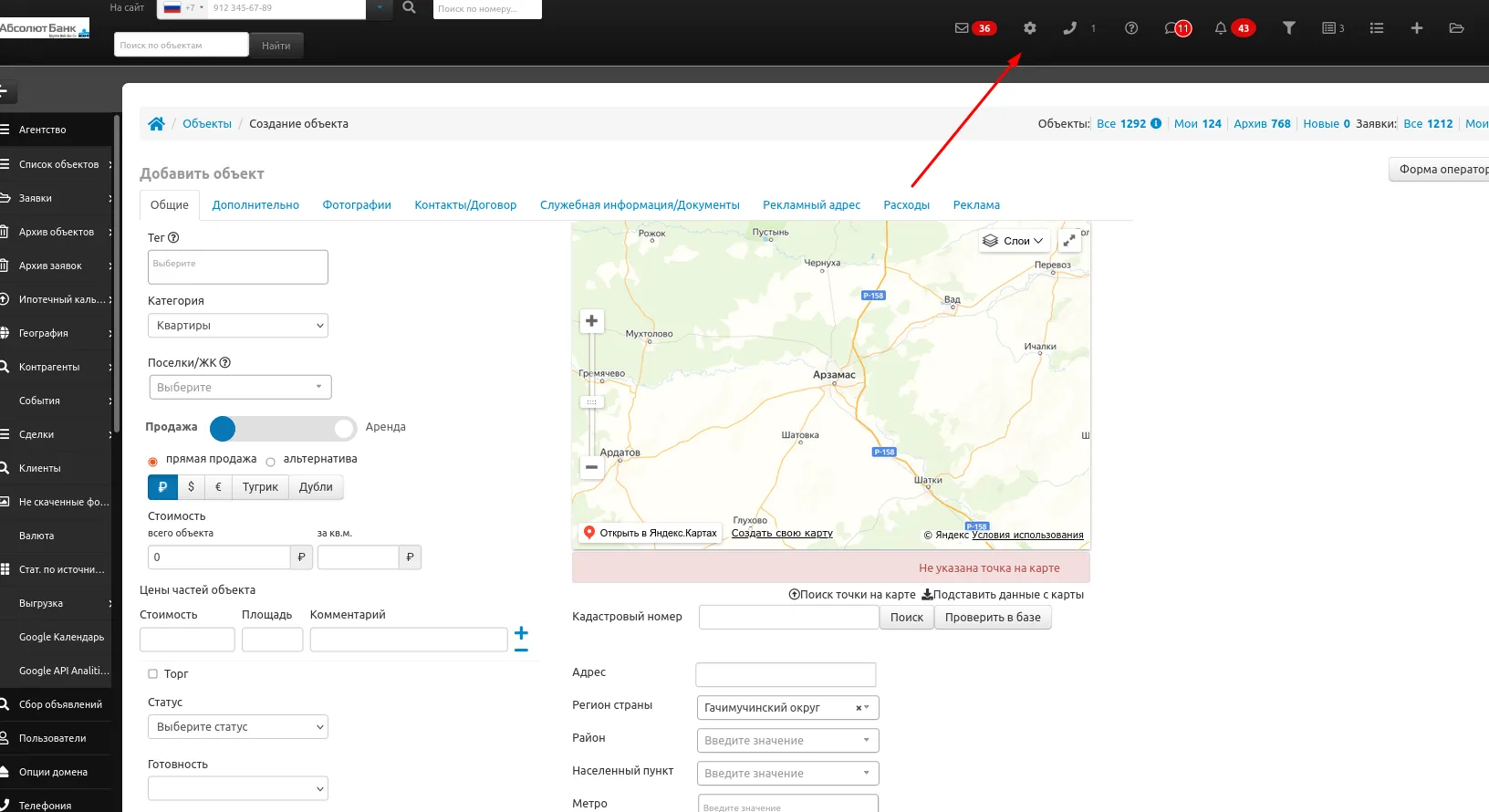The width and height of the screenshot is (1489, 812).
Task: Open Объекты breadcrumb link
Action: tap(207, 124)
